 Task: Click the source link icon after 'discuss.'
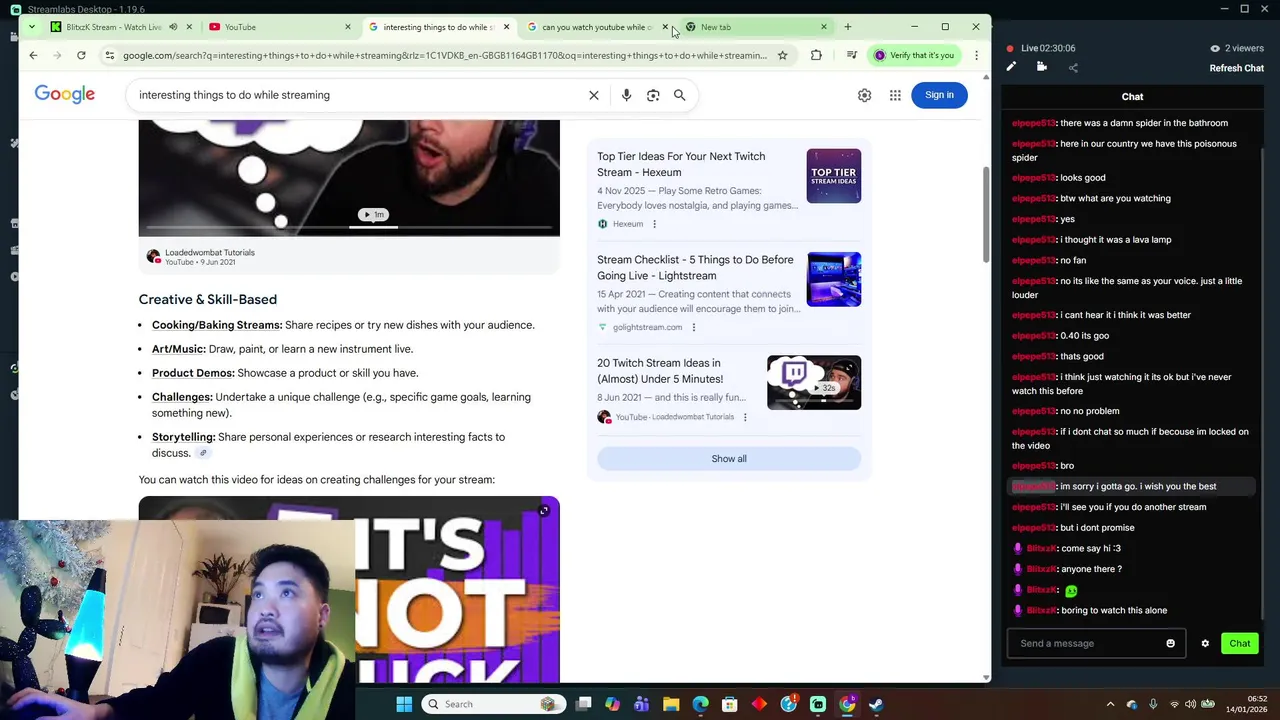[203, 453]
